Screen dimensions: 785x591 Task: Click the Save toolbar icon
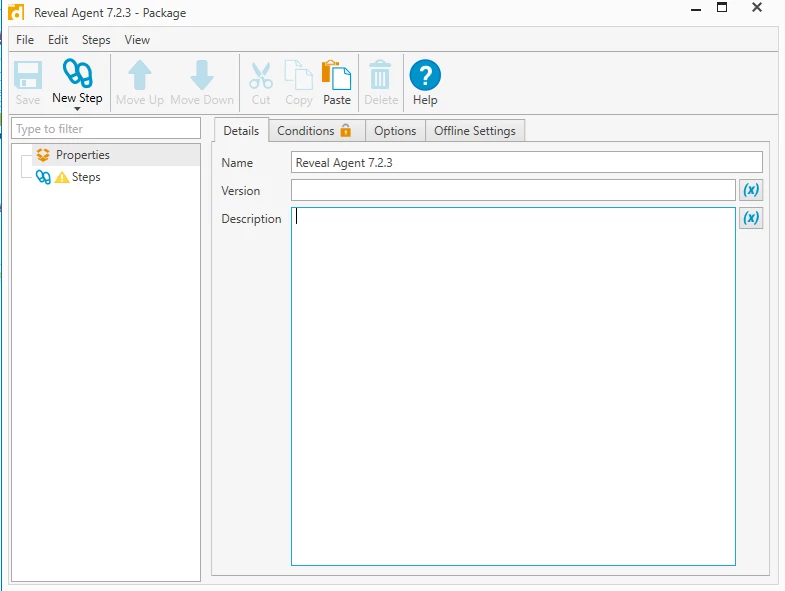pyautogui.click(x=28, y=75)
